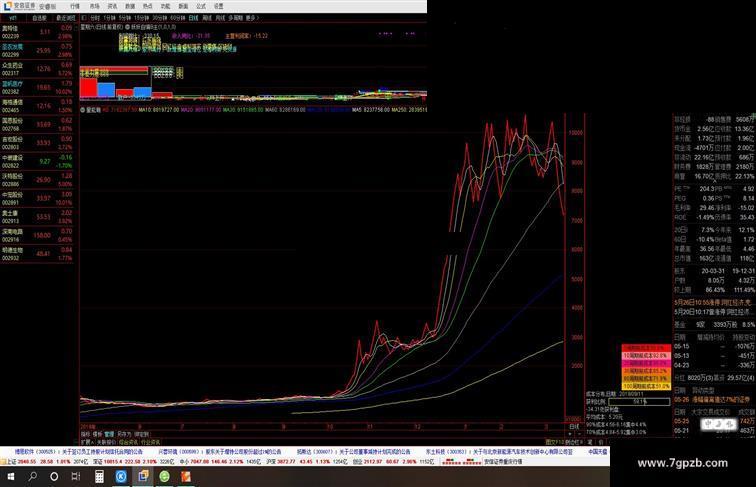Open 行情 menu
This screenshot has height=487, width=756.
(x=75, y=6)
